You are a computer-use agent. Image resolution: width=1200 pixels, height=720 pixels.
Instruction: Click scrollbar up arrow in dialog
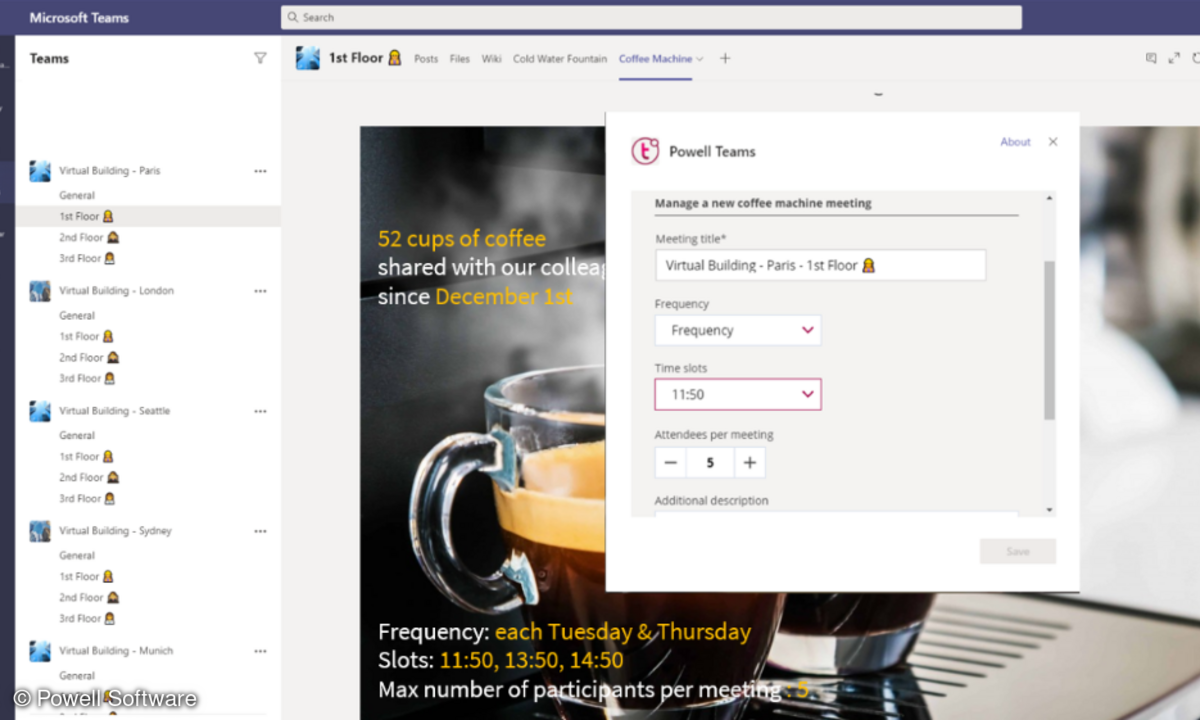point(1049,198)
